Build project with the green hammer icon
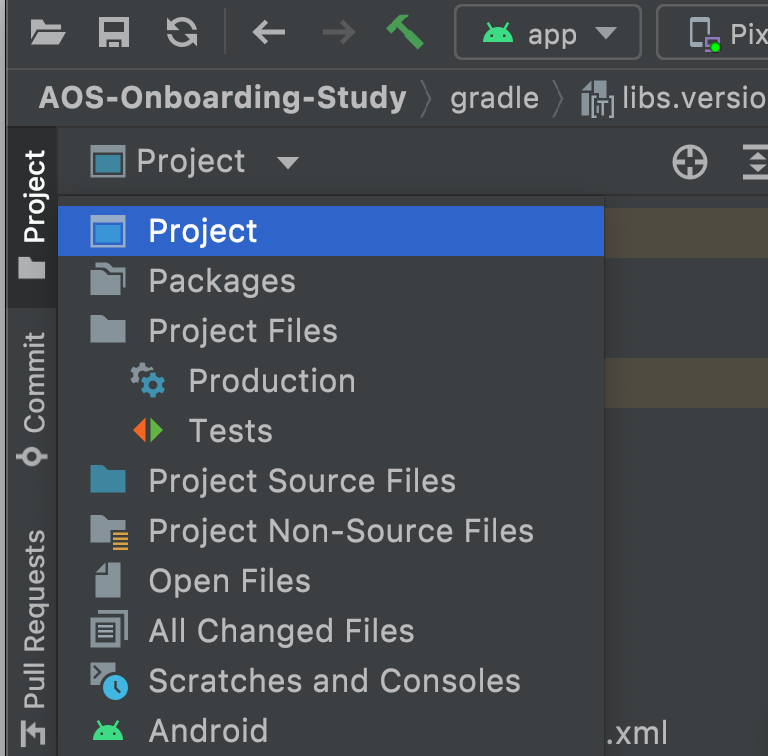The width and height of the screenshot is (768, 756). tap(404, 32)
